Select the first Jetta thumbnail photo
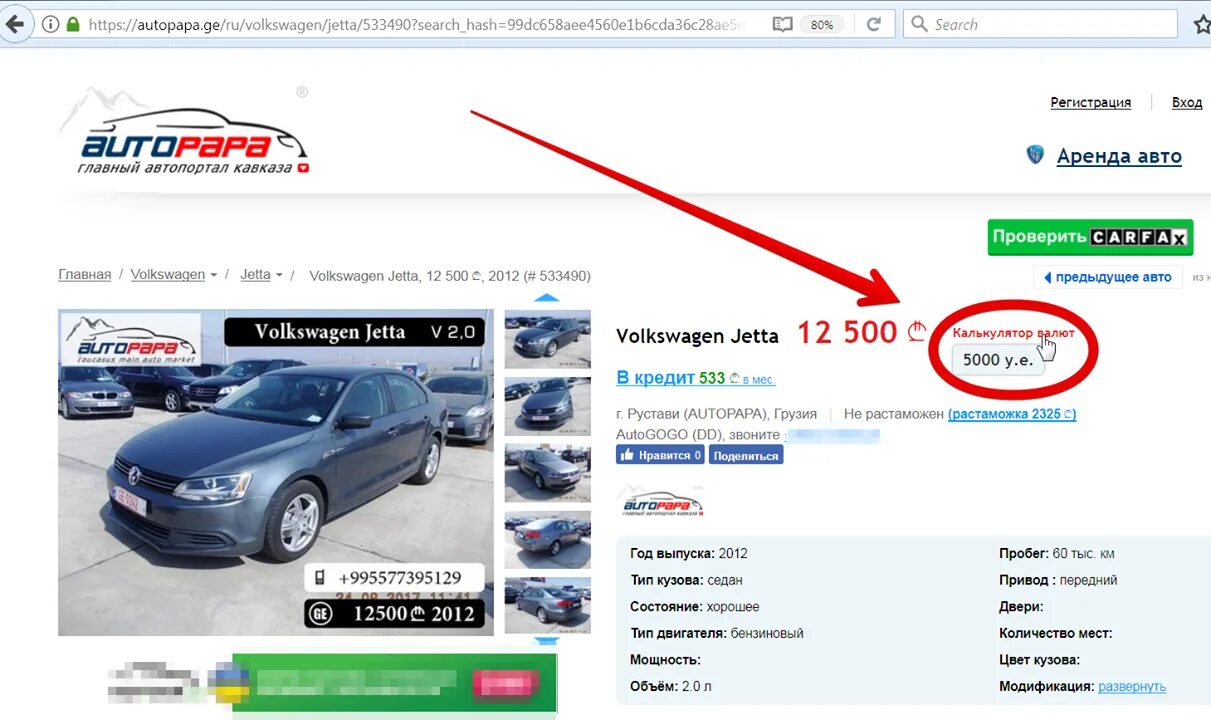 click(x=547, y=339)
